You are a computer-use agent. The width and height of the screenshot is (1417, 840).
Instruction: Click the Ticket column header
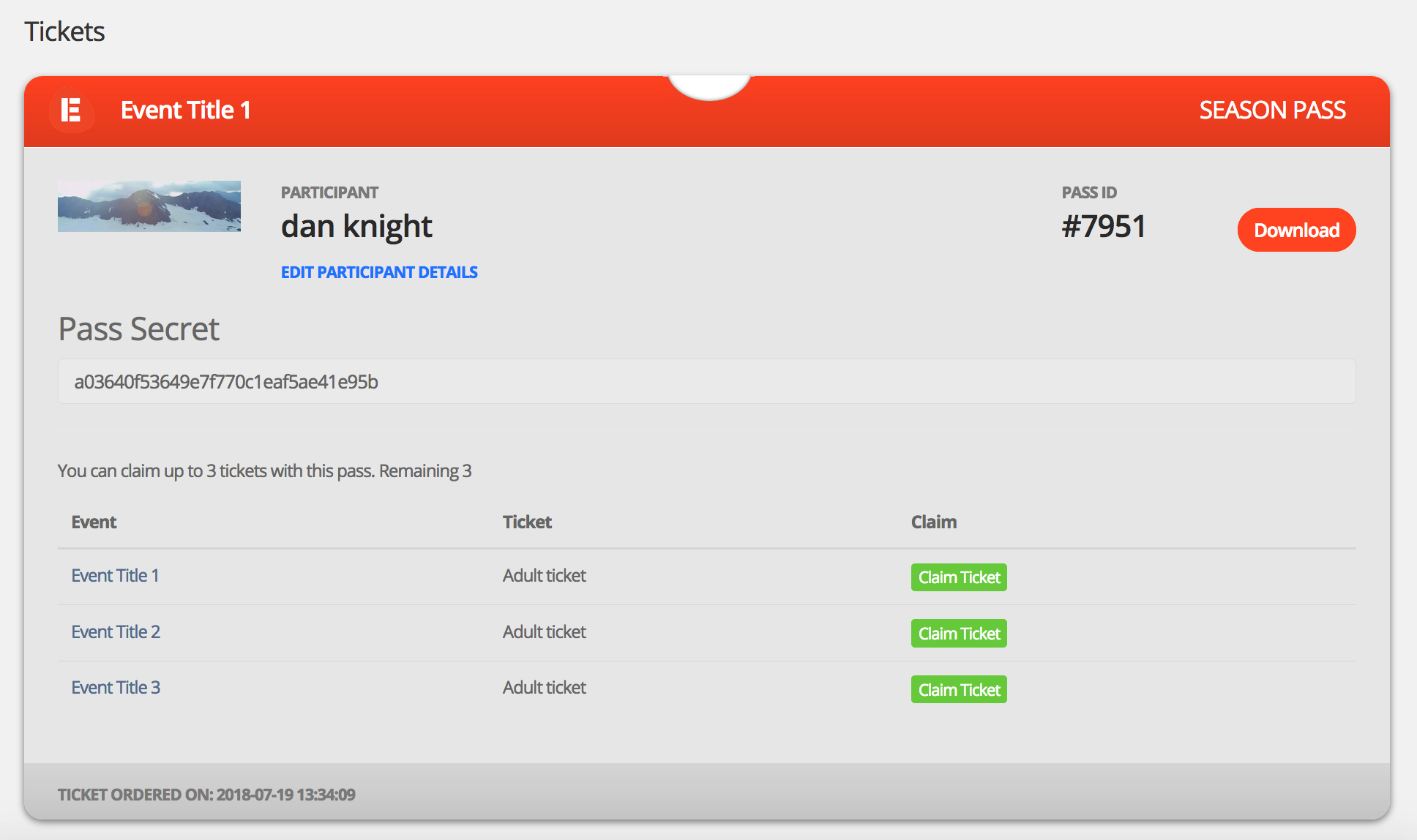pos(527,522)
